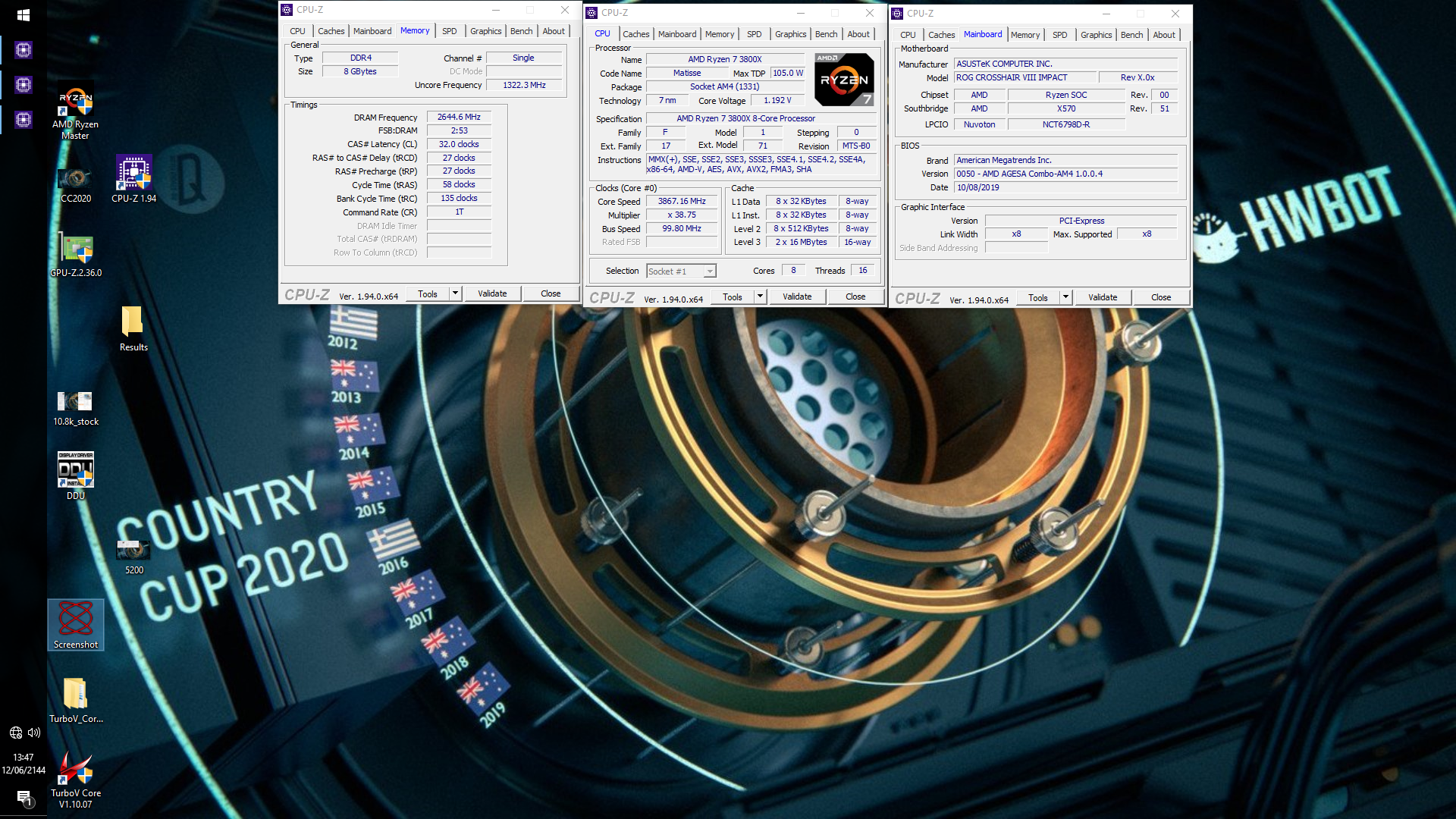Click Validate button in Memory window
The height and width of the screenshot is (819, 1456).
[x=492, y=294]
